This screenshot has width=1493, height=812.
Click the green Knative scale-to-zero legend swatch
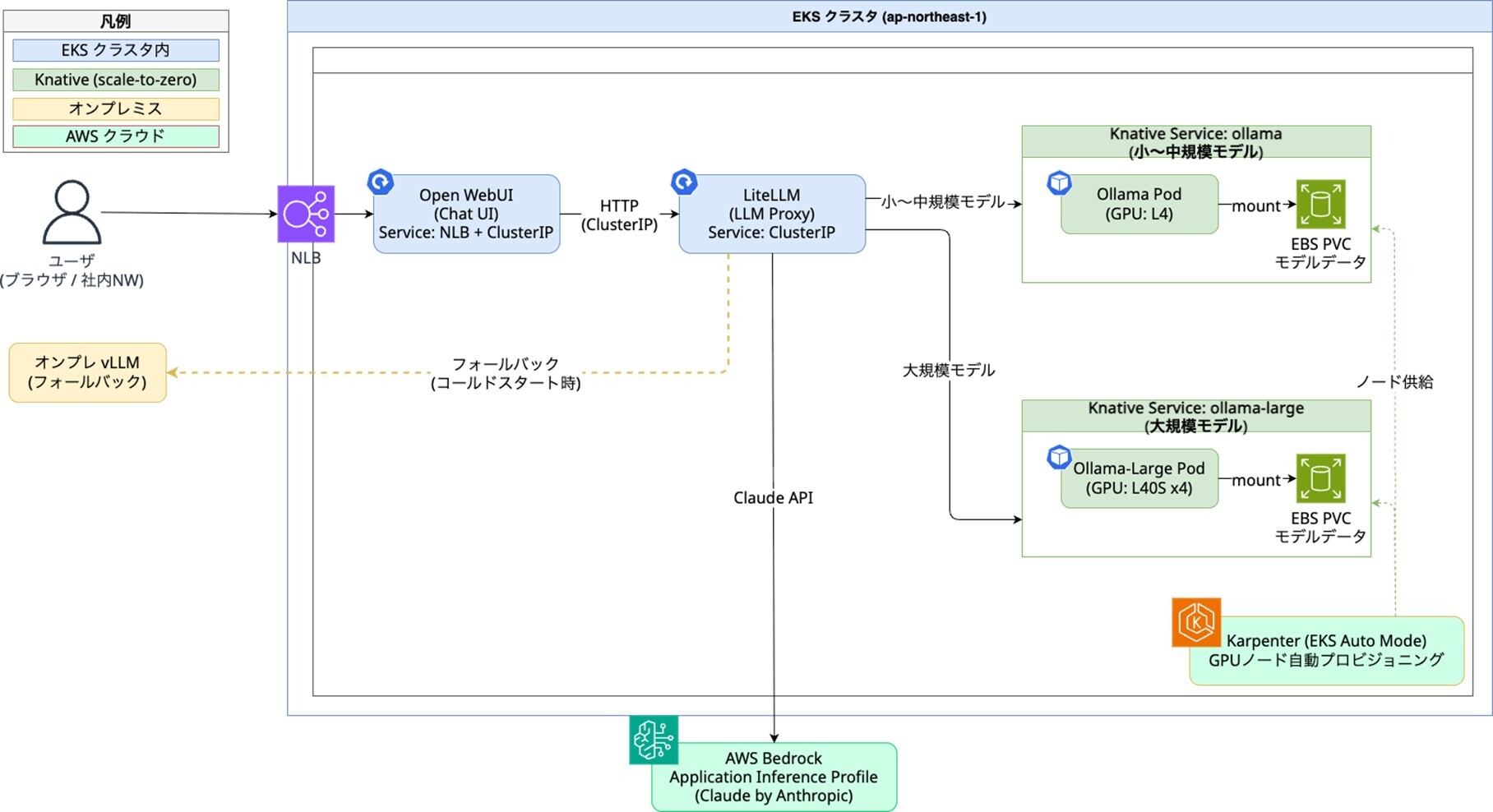click(x=116, y=80)
